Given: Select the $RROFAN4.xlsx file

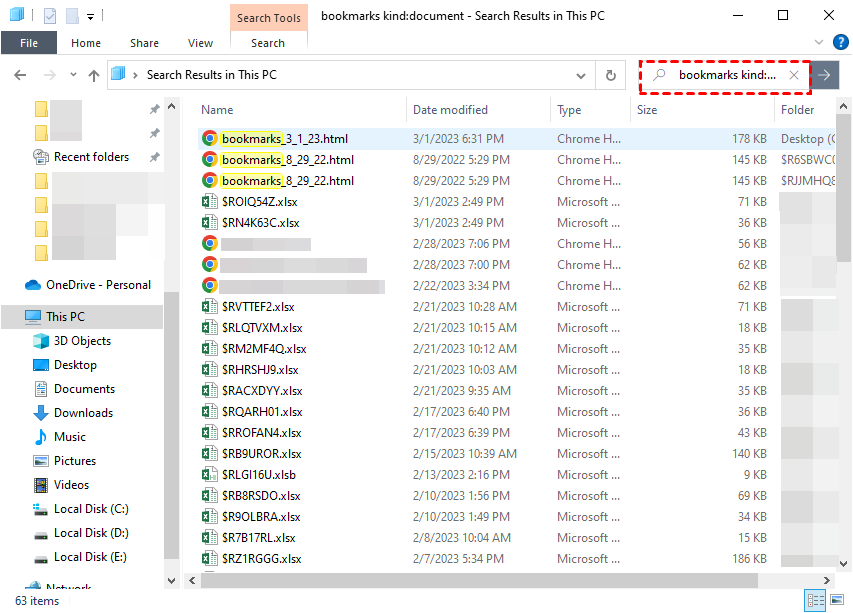Looking at the screenshot, I should point(261,433).
